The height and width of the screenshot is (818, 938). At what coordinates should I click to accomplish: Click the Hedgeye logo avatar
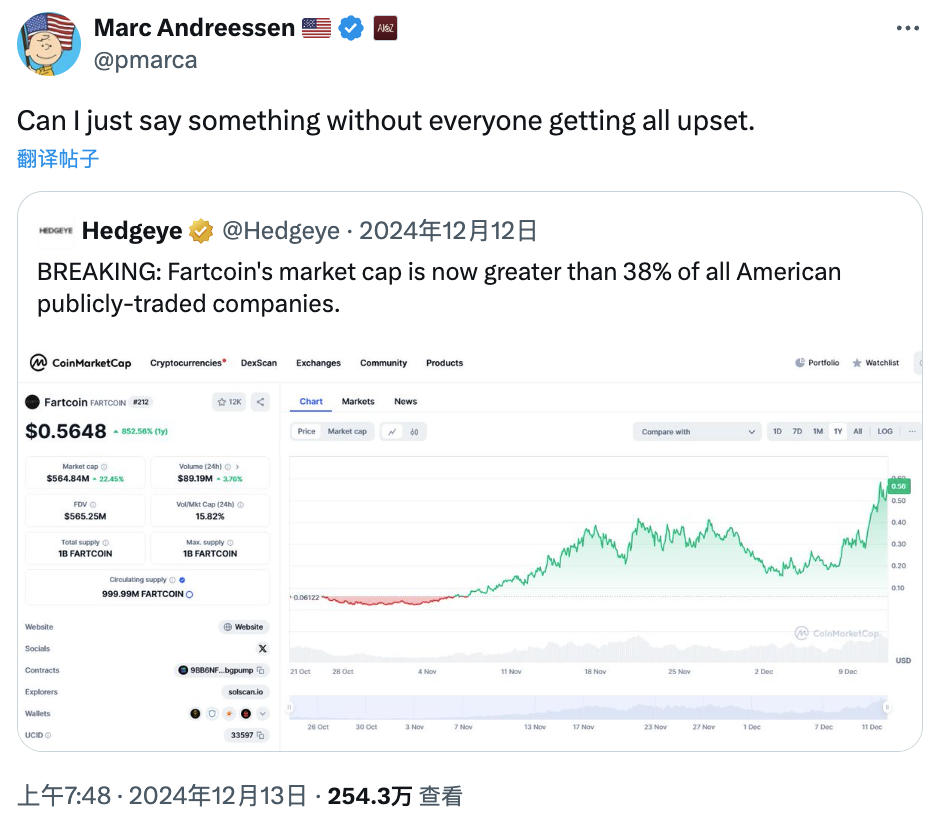tap(56, 230)
